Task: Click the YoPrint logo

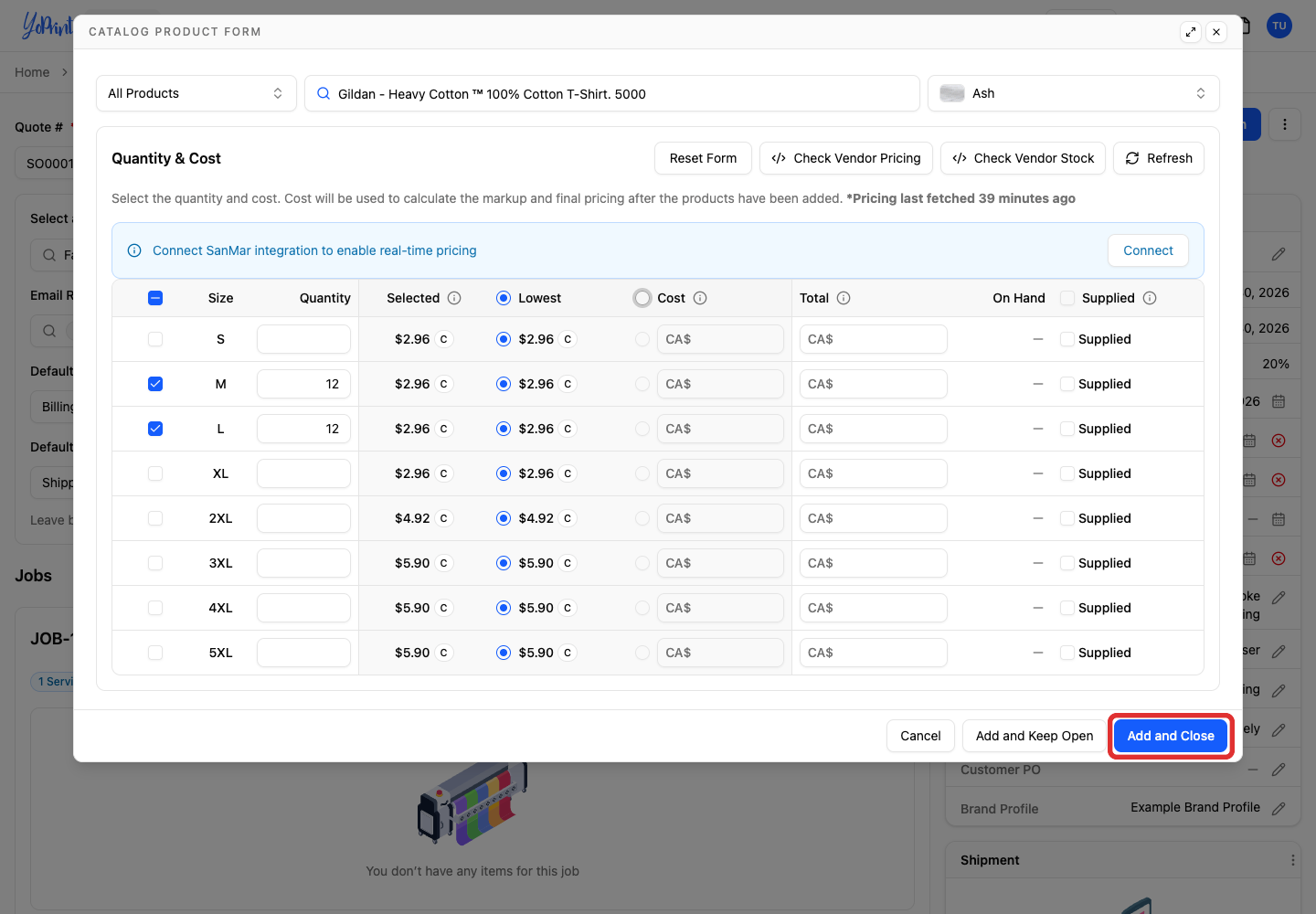Action: click(46, 26)
